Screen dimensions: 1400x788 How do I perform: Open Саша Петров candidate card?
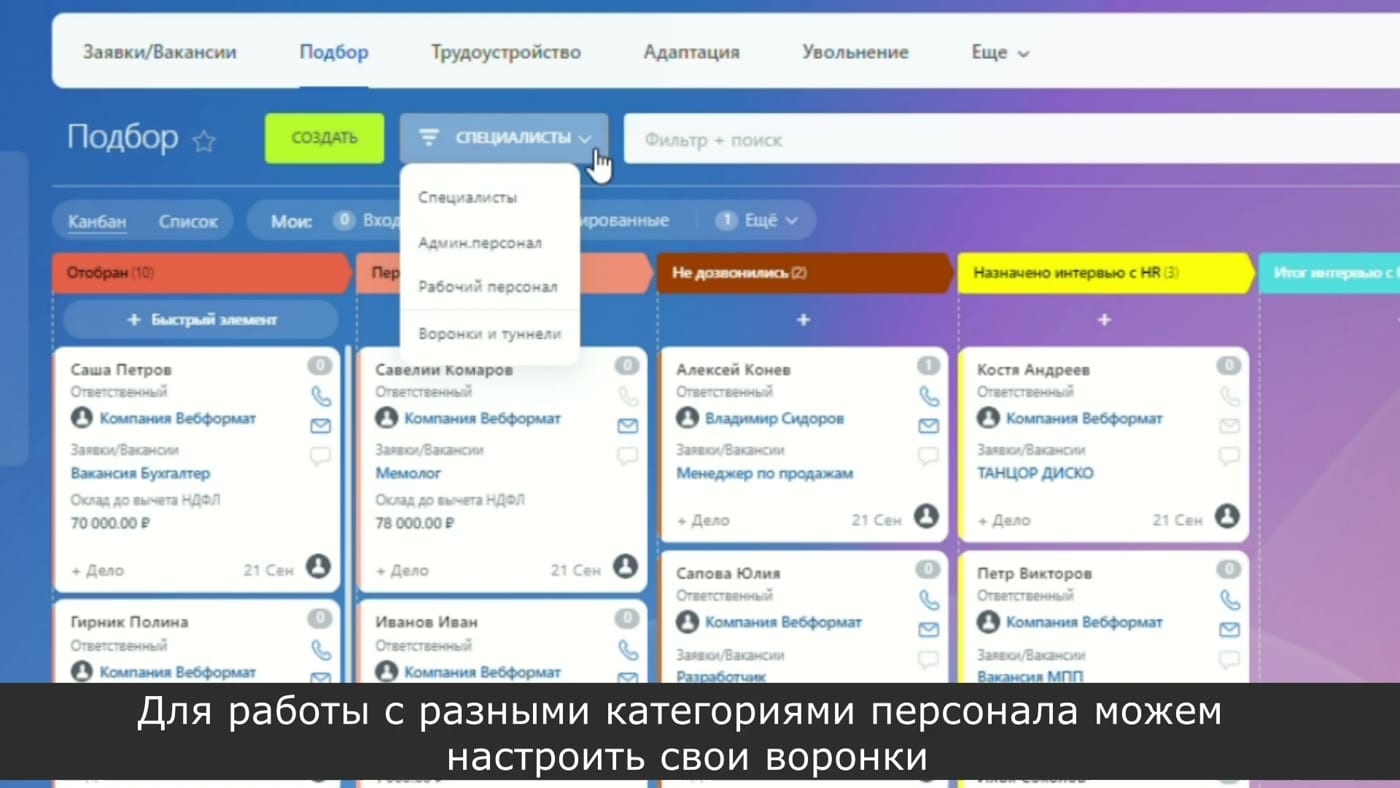[x=121, y=370]
